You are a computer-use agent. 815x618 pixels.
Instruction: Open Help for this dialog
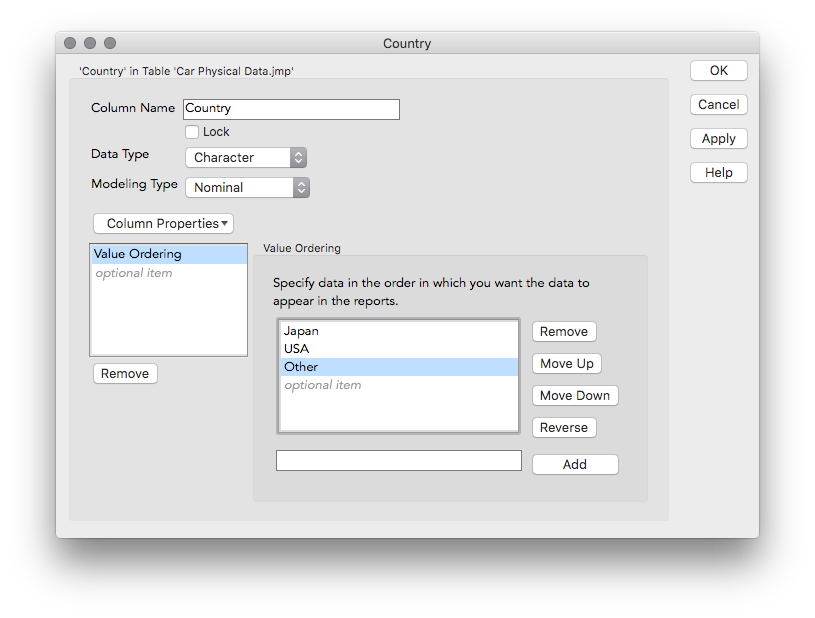(718, 173)
